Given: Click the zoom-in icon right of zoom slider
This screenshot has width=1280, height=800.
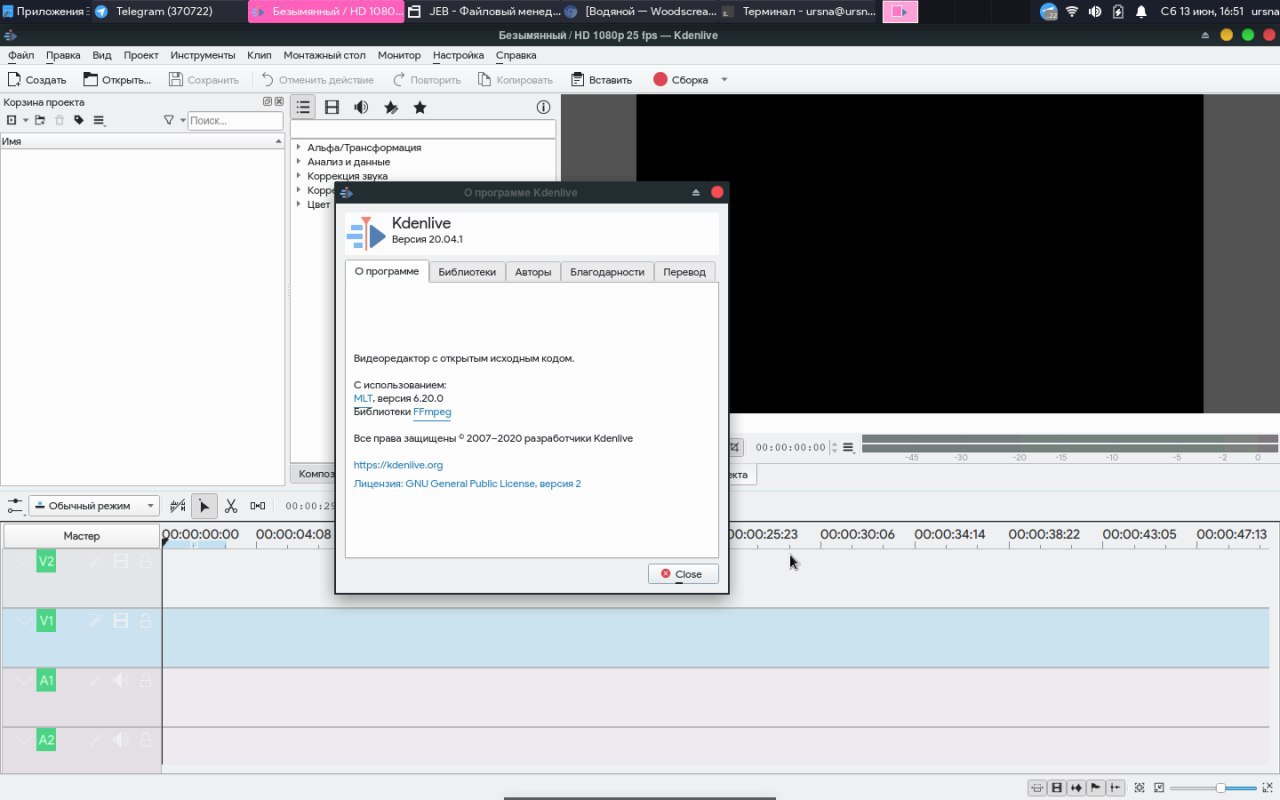Looking at the screenshot, I should click(1268, 788).
